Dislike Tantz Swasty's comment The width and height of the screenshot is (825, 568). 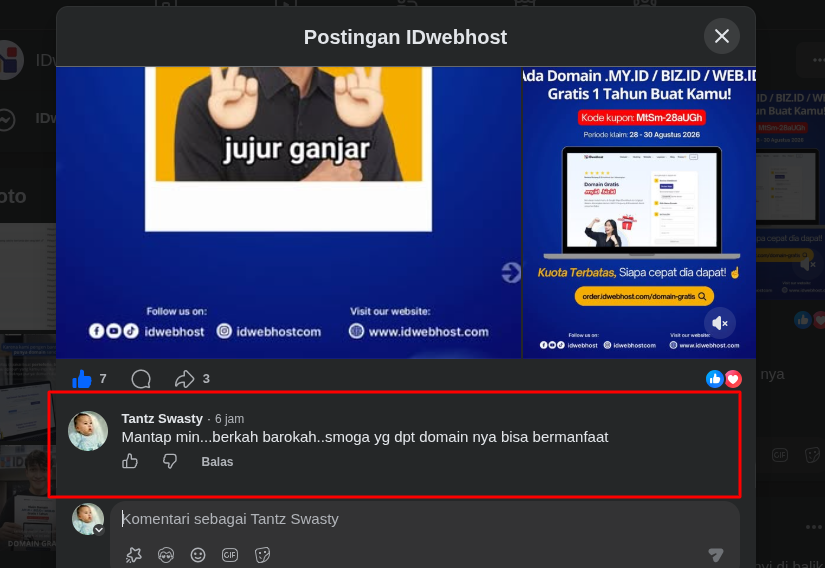(169, 461)
